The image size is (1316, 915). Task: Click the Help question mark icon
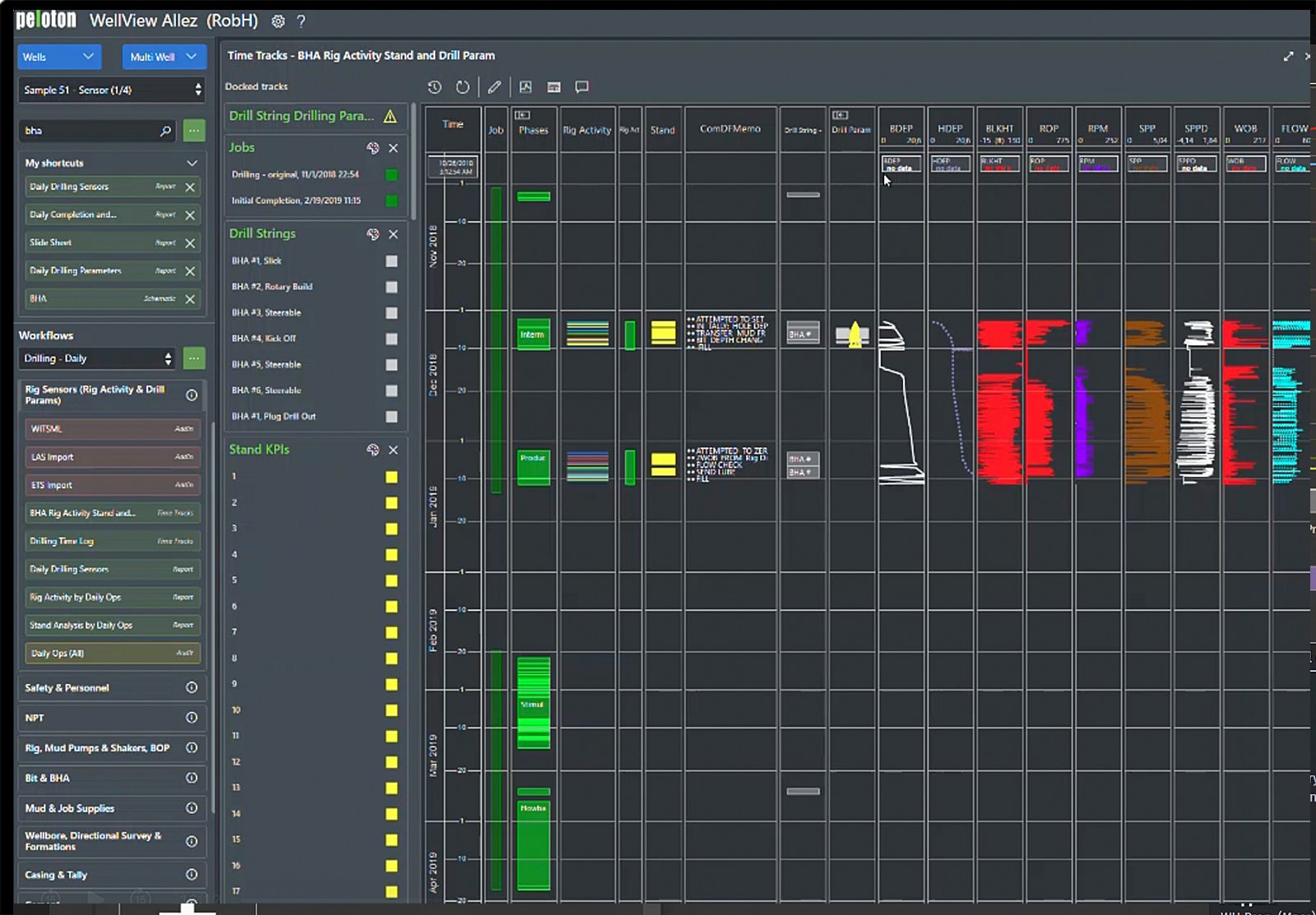[x=301, y=21]
